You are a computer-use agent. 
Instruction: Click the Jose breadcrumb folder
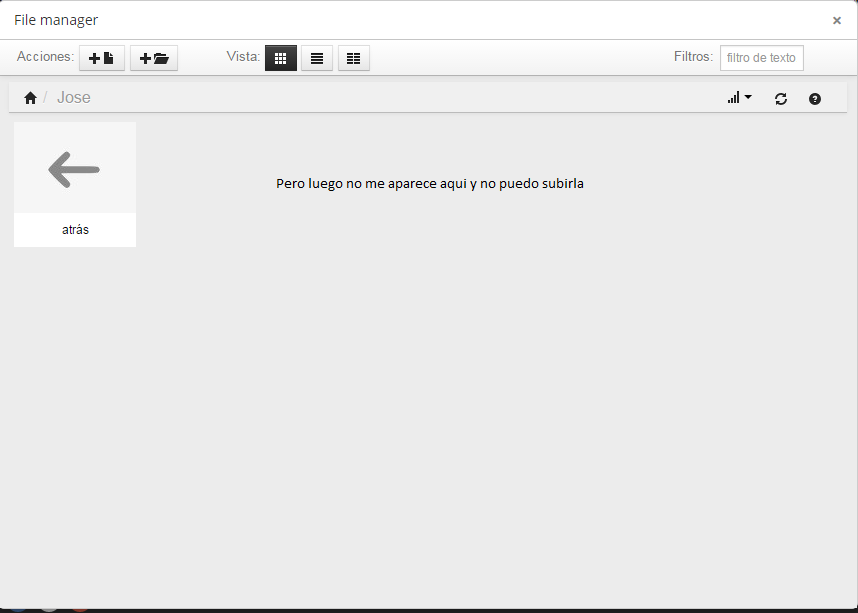(x=74, y=97)
